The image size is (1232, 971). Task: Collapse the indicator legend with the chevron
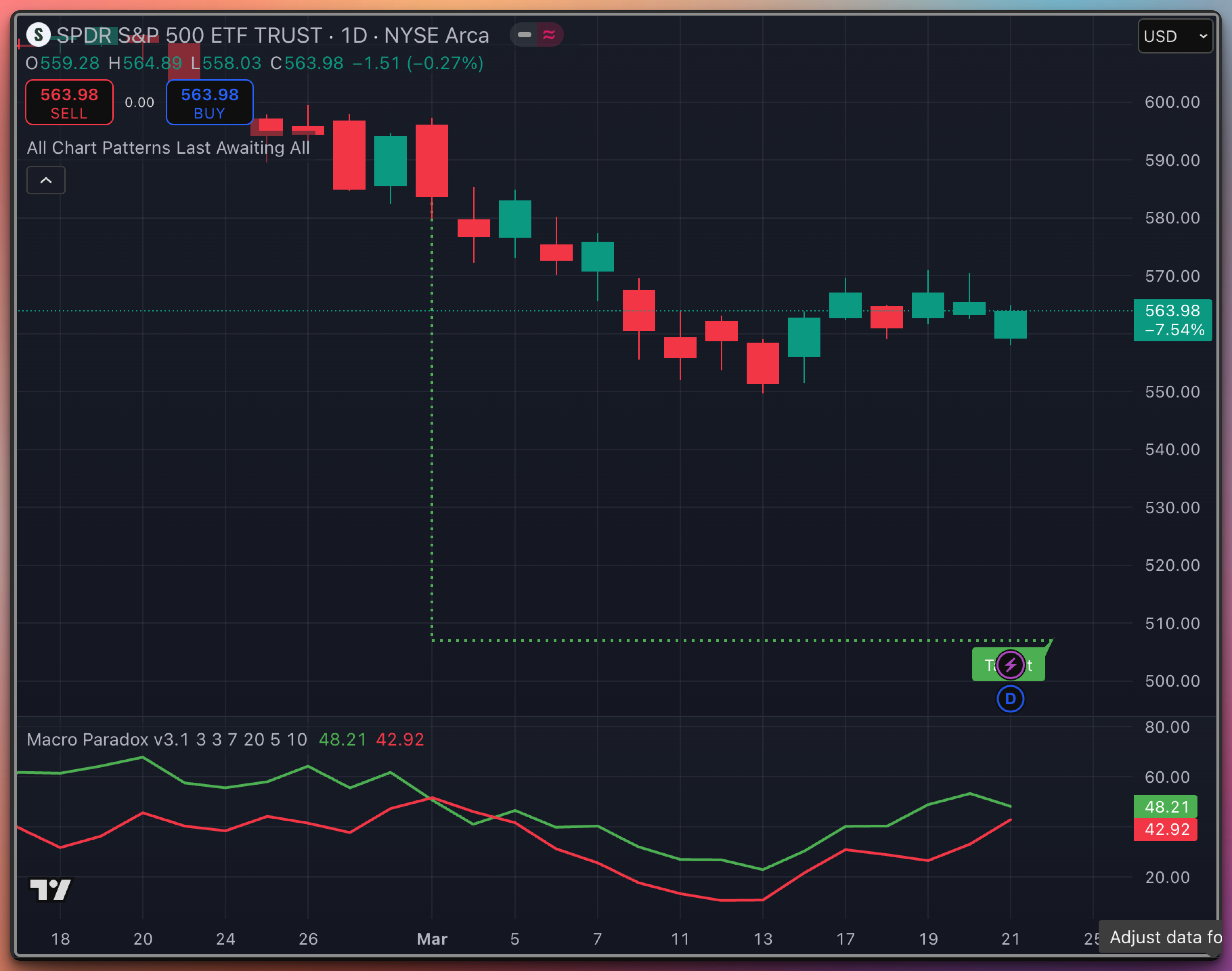pyautogui.click(x=46, y=180)
